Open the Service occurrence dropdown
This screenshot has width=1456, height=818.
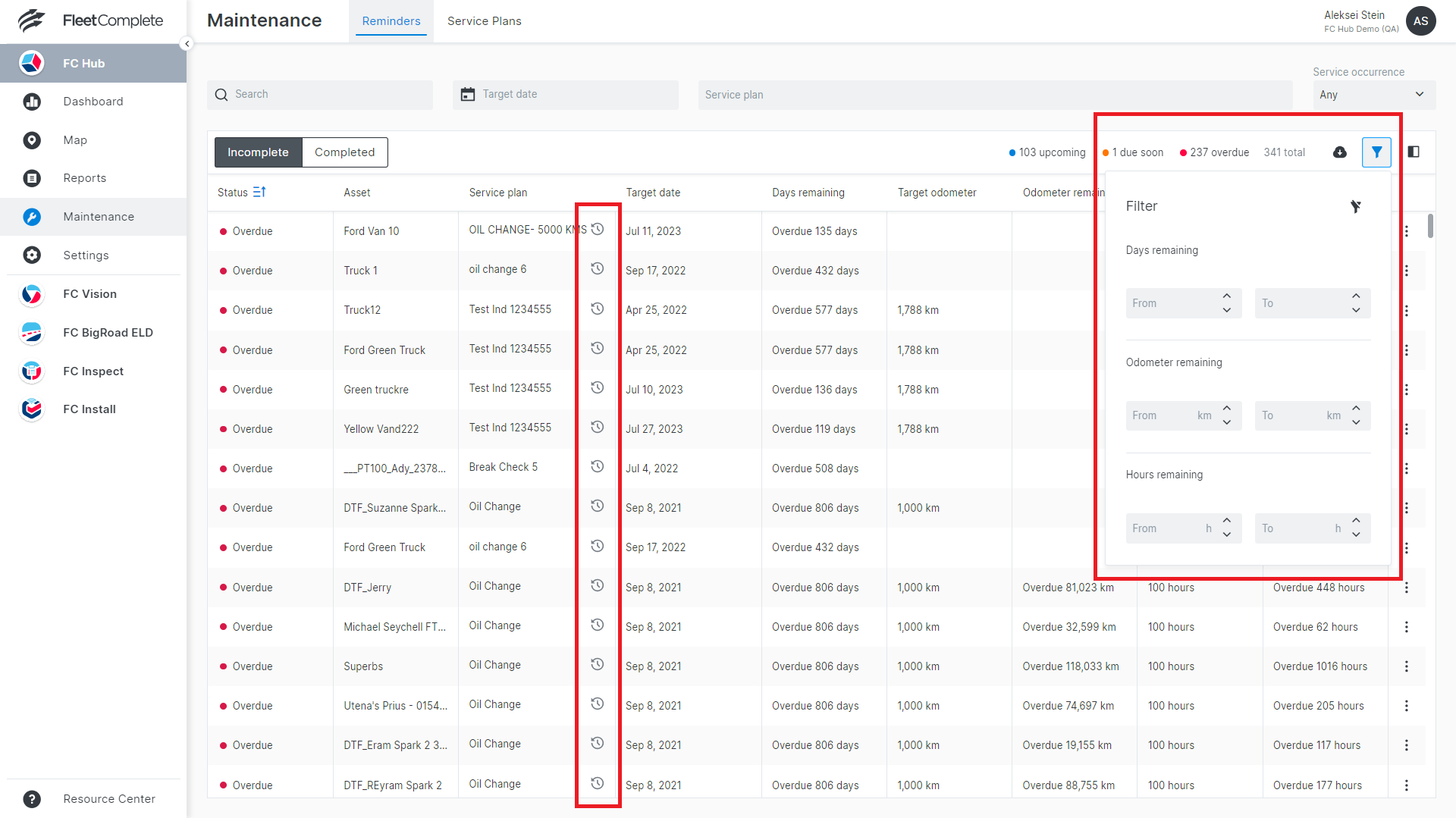click(1373, 95)
